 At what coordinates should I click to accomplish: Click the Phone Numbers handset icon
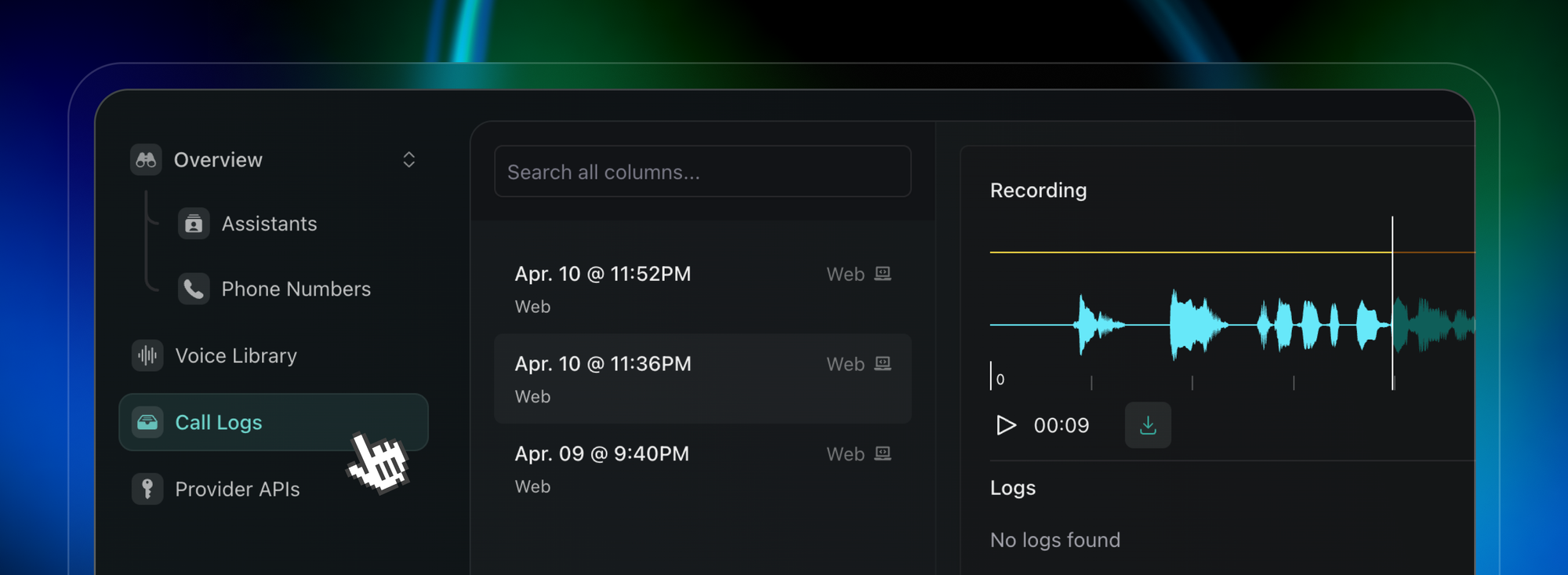point(193,289)
